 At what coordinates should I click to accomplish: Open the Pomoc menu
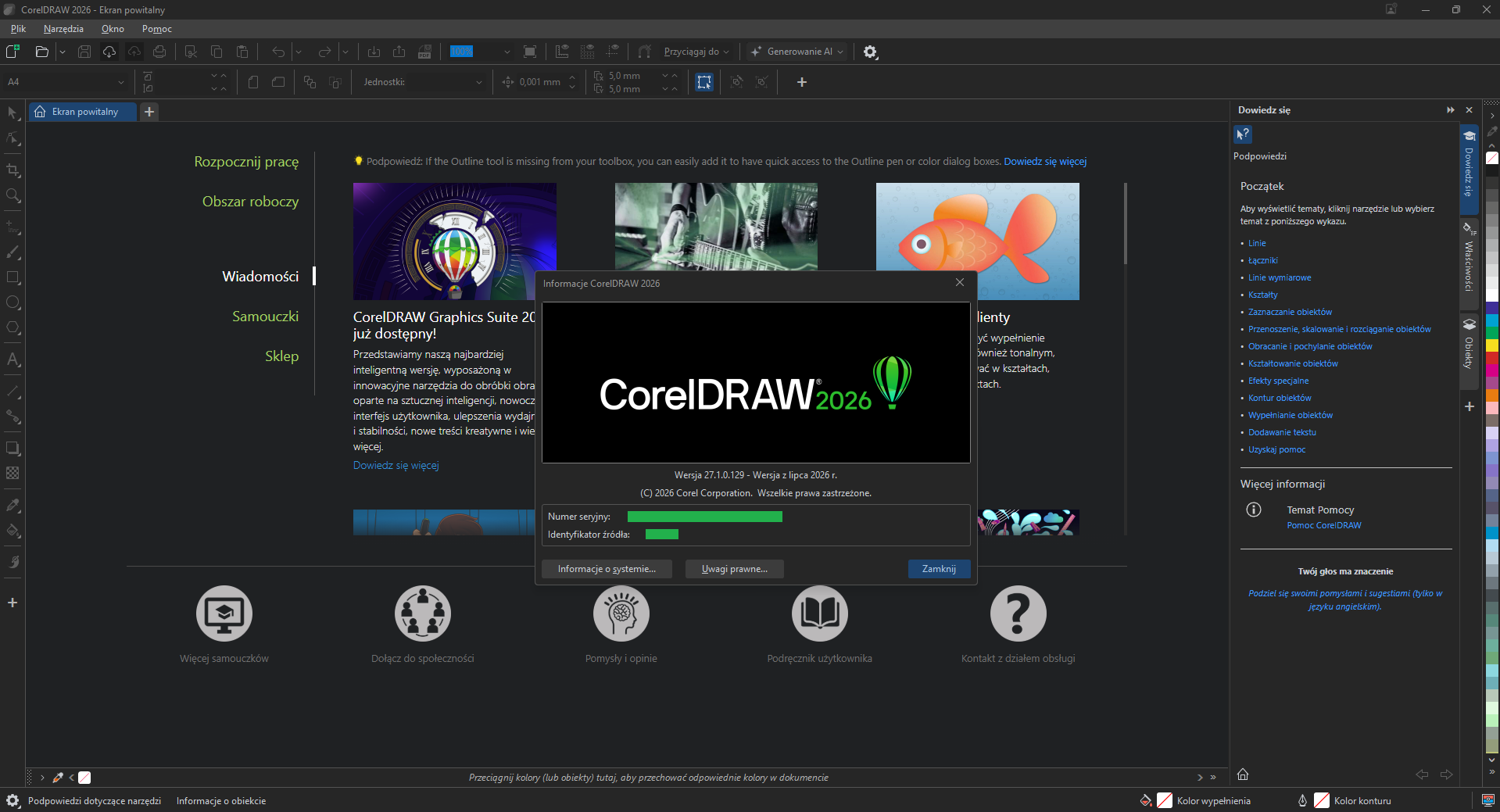(157, 29)
